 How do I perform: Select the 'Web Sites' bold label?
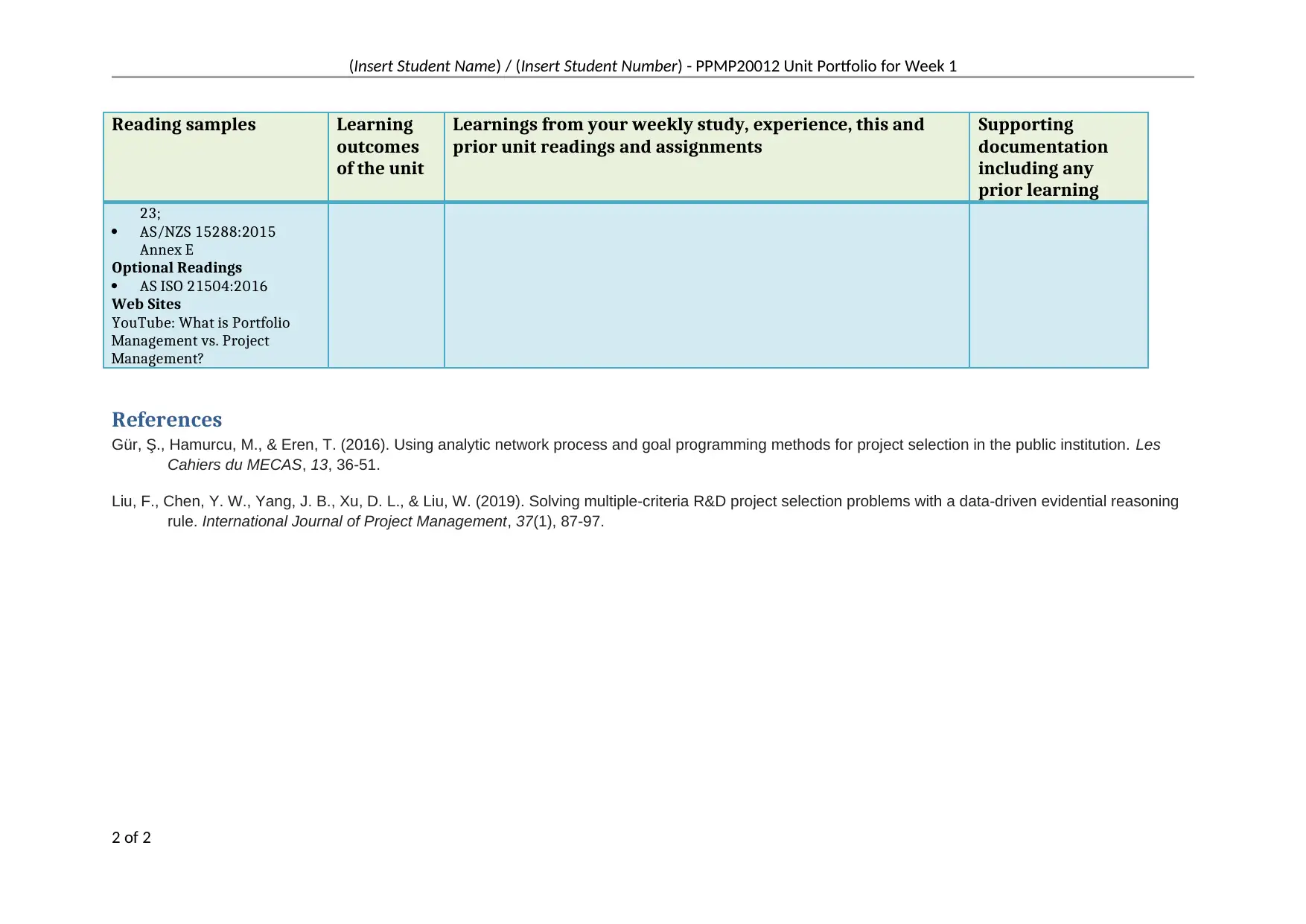click(x=146, y=304)
